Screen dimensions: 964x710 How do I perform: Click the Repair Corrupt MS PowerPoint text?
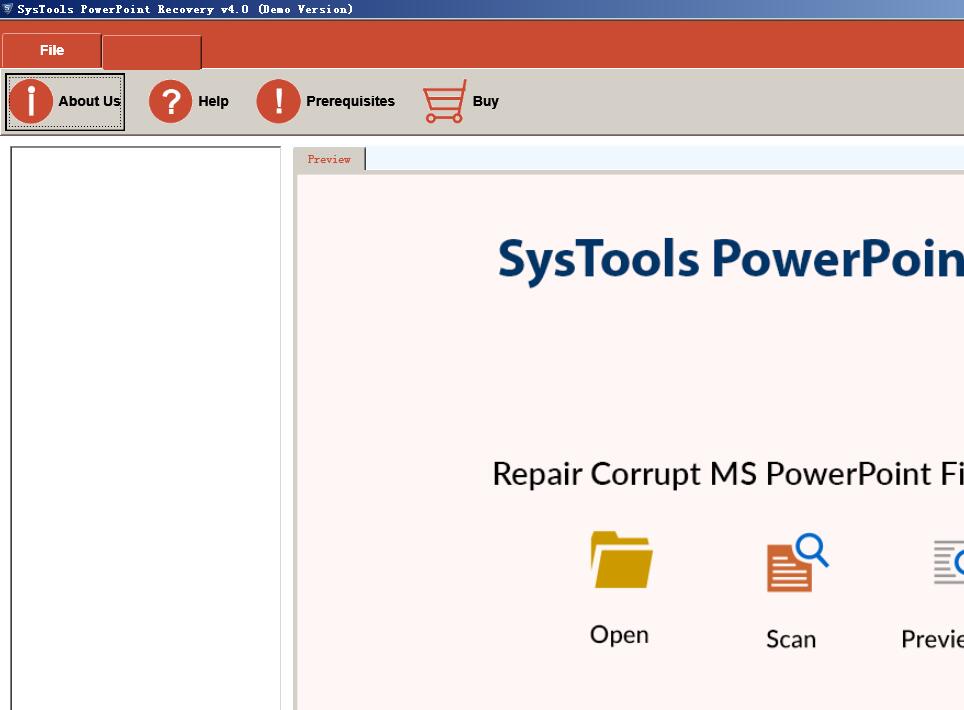[727, 474]
